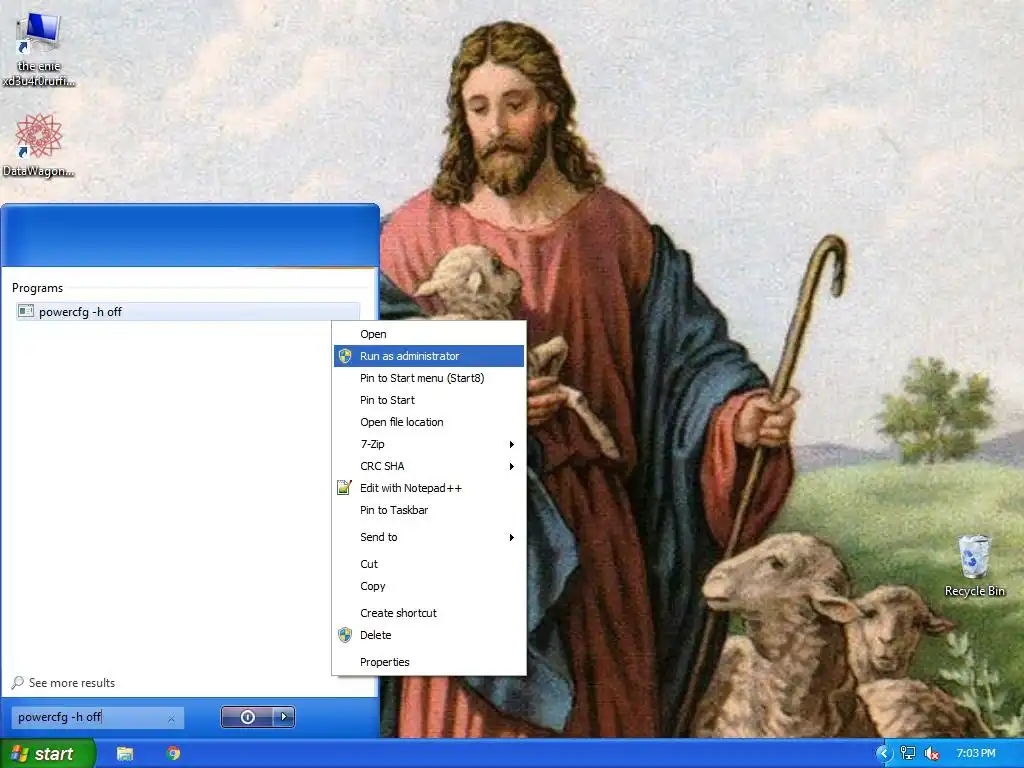Select Run as administrator
The width and height of the screenshot is (1024, 768).
pyautogui.click(x=429, y=356)
